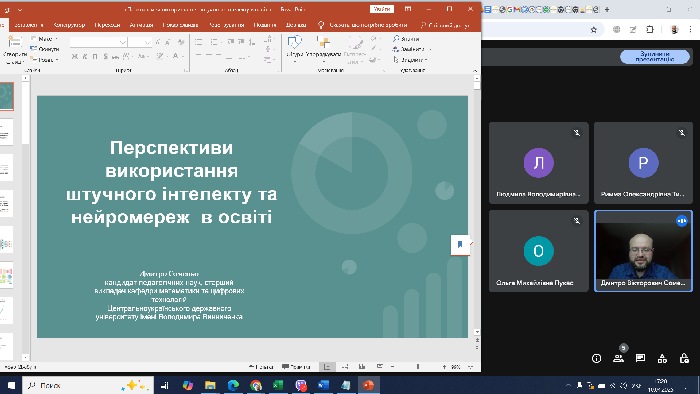Start slideshow from status bar
The image size is (700, 394).
379,367
